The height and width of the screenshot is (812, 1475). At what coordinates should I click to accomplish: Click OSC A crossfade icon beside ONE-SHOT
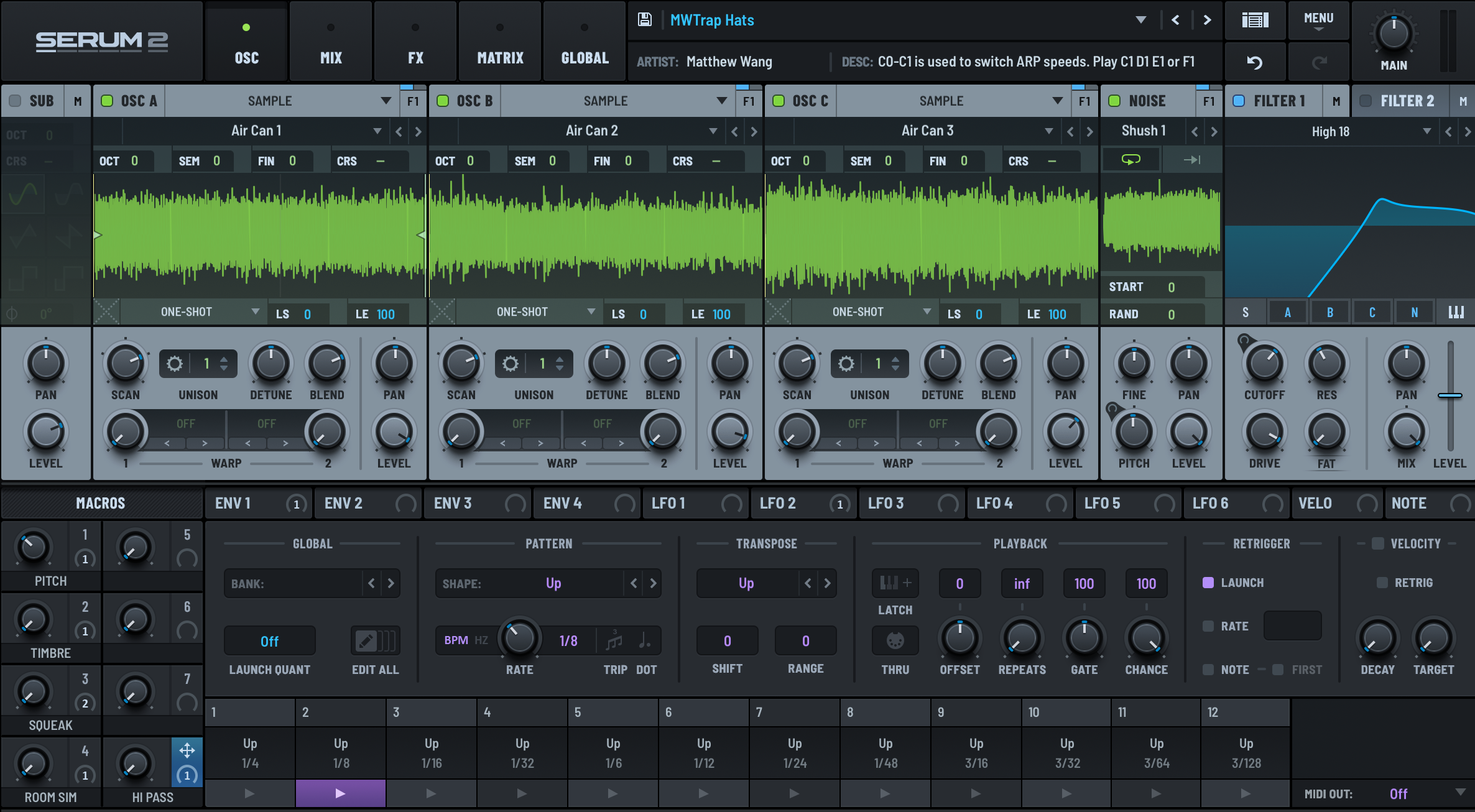coord(106,311)
